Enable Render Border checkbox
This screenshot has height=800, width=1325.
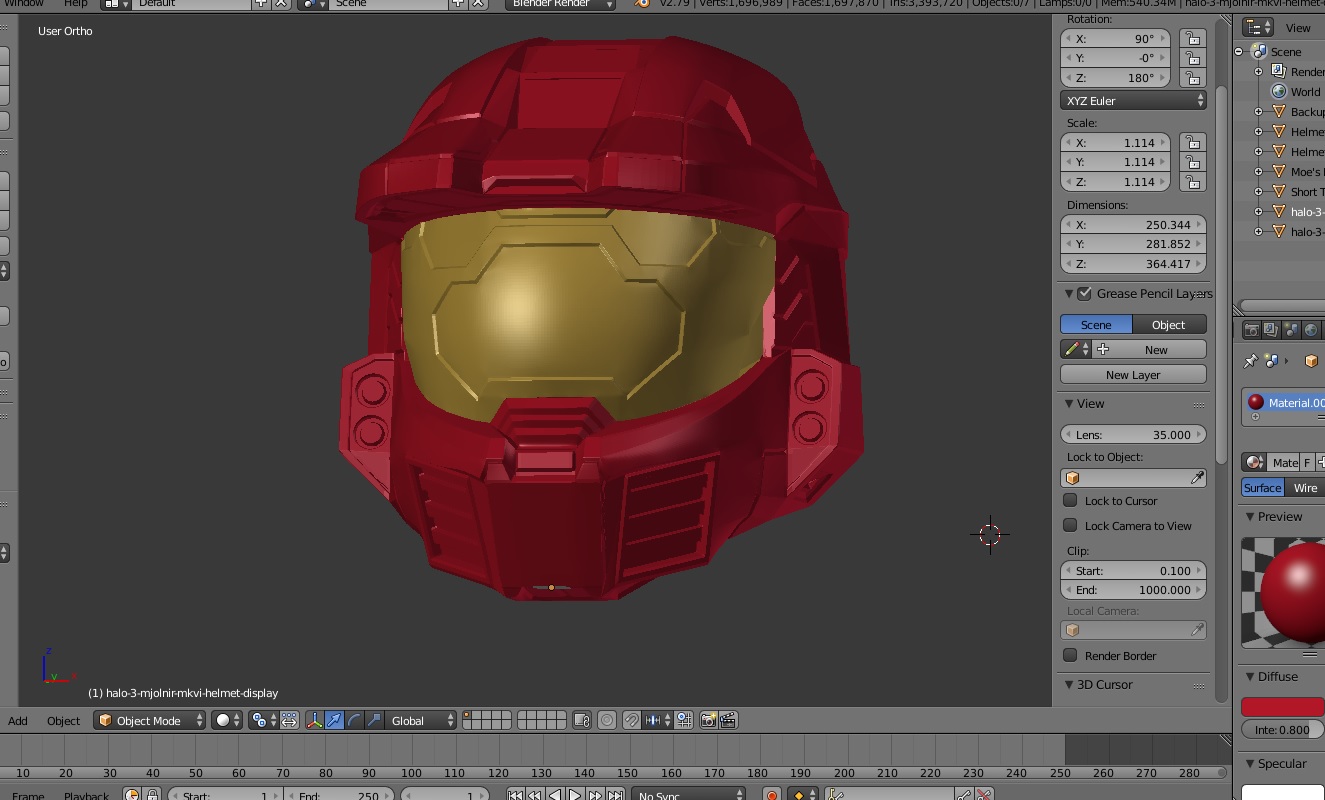[1070, 655]
